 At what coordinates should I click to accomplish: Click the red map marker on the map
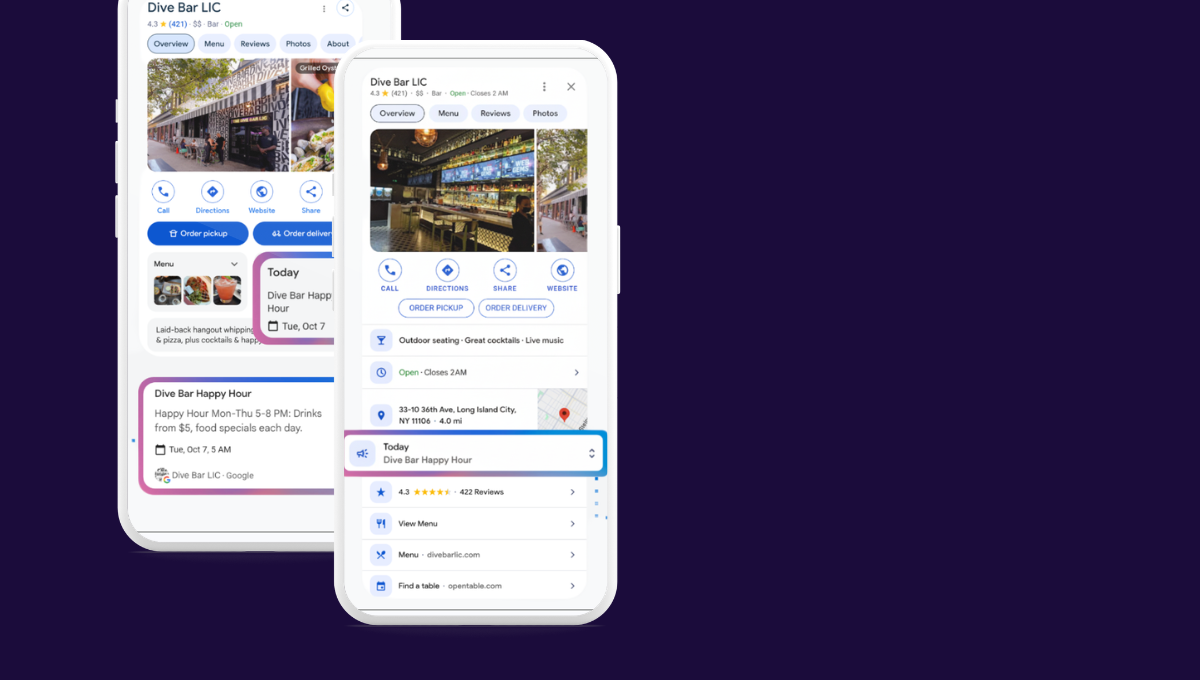click(x=564, y=414)
